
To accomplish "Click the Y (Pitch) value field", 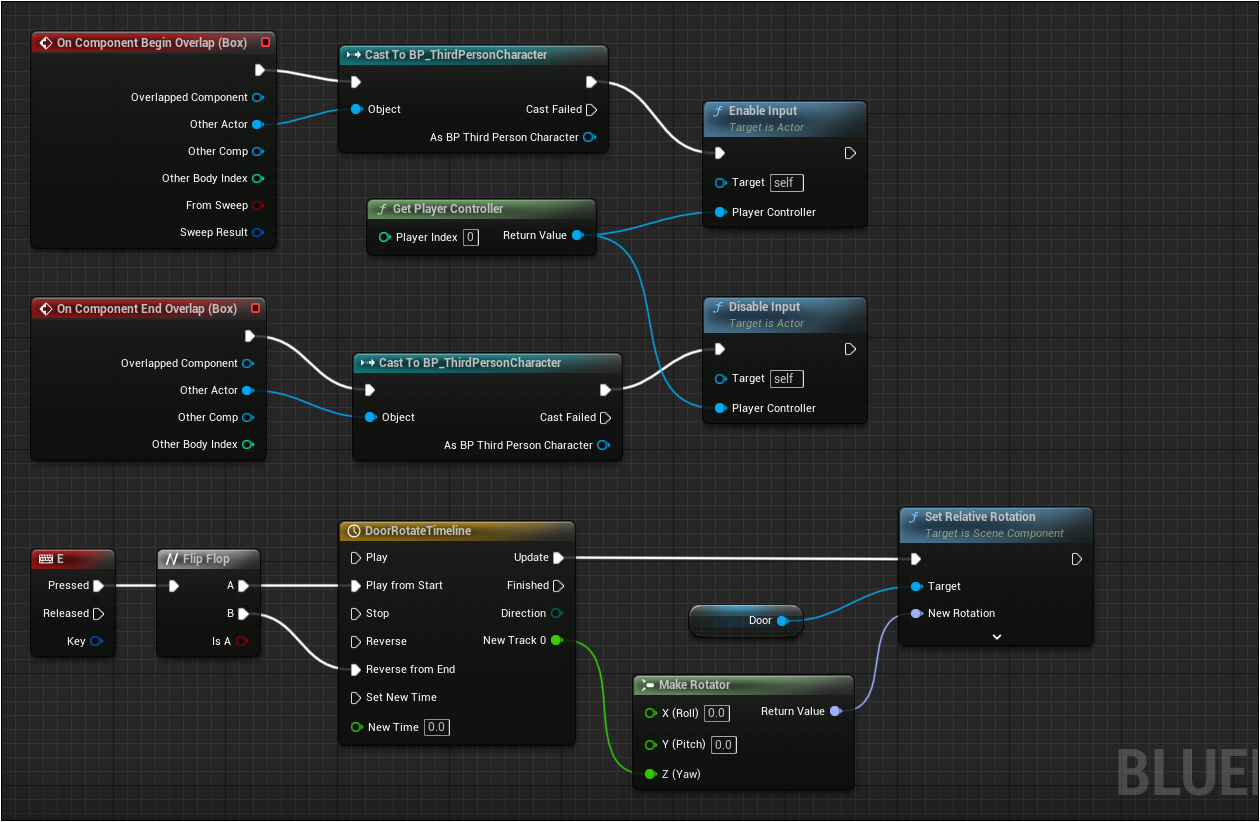I will 723,745.
